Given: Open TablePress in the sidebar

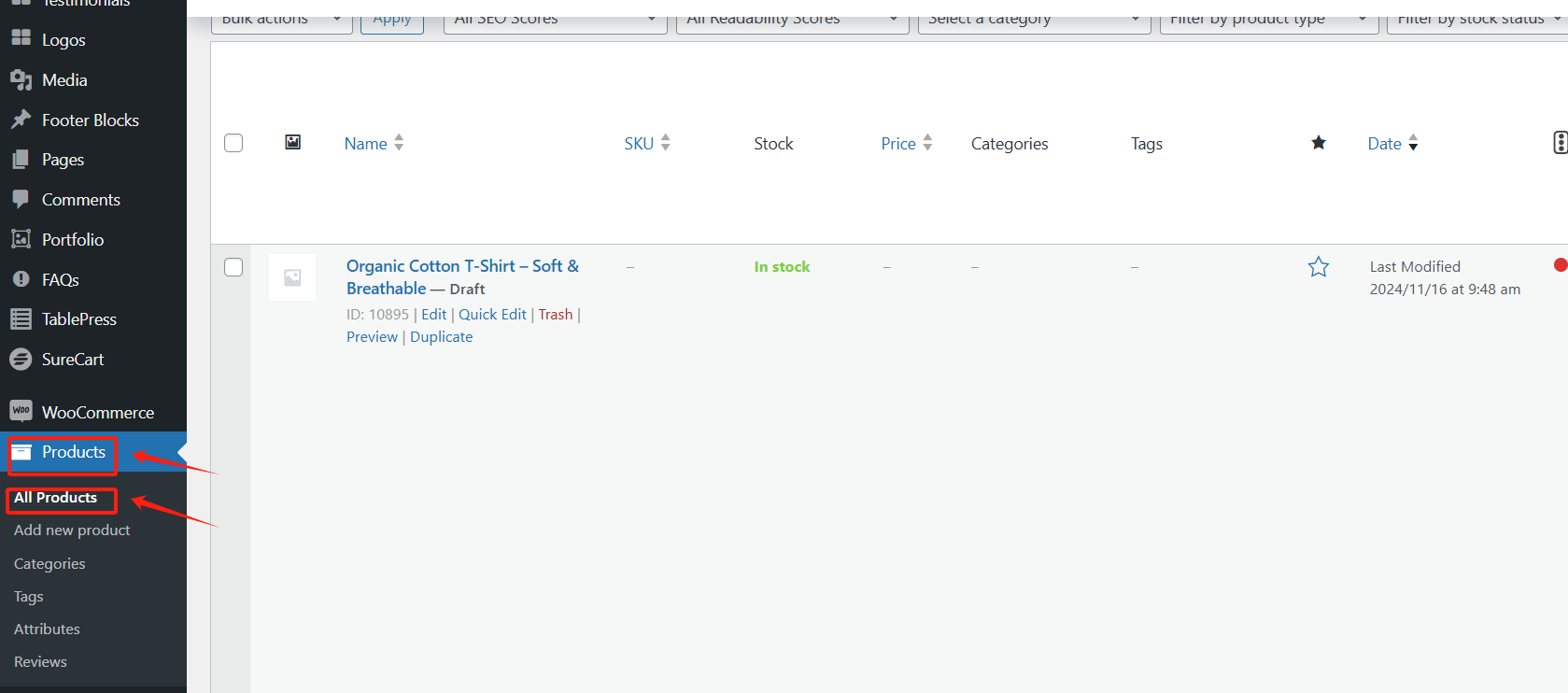Looking at the screenshot, I should click(x=79, y=319).
